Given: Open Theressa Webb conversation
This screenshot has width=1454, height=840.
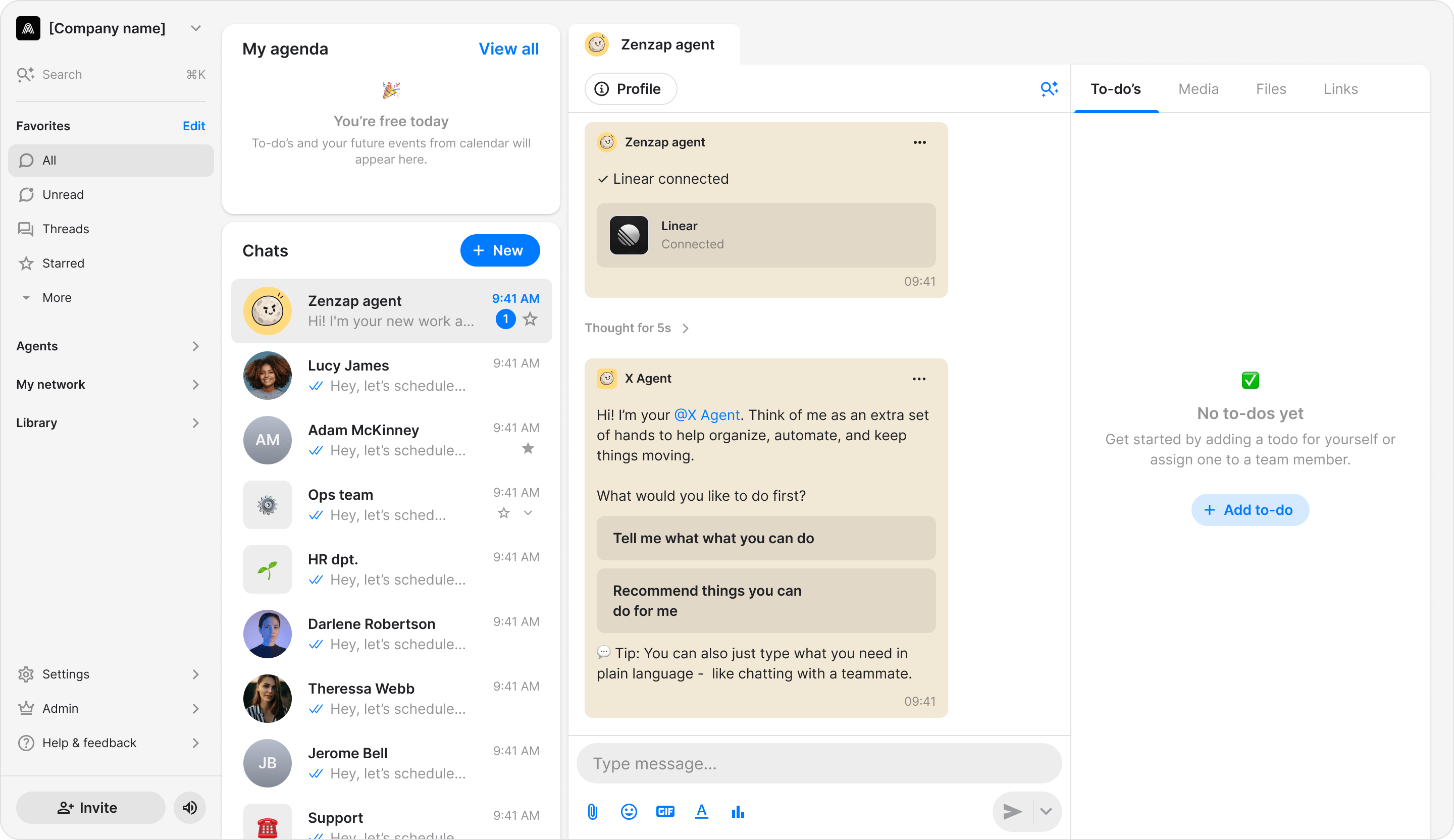Looking at the screenshot, I should click(x=392, y=699).
